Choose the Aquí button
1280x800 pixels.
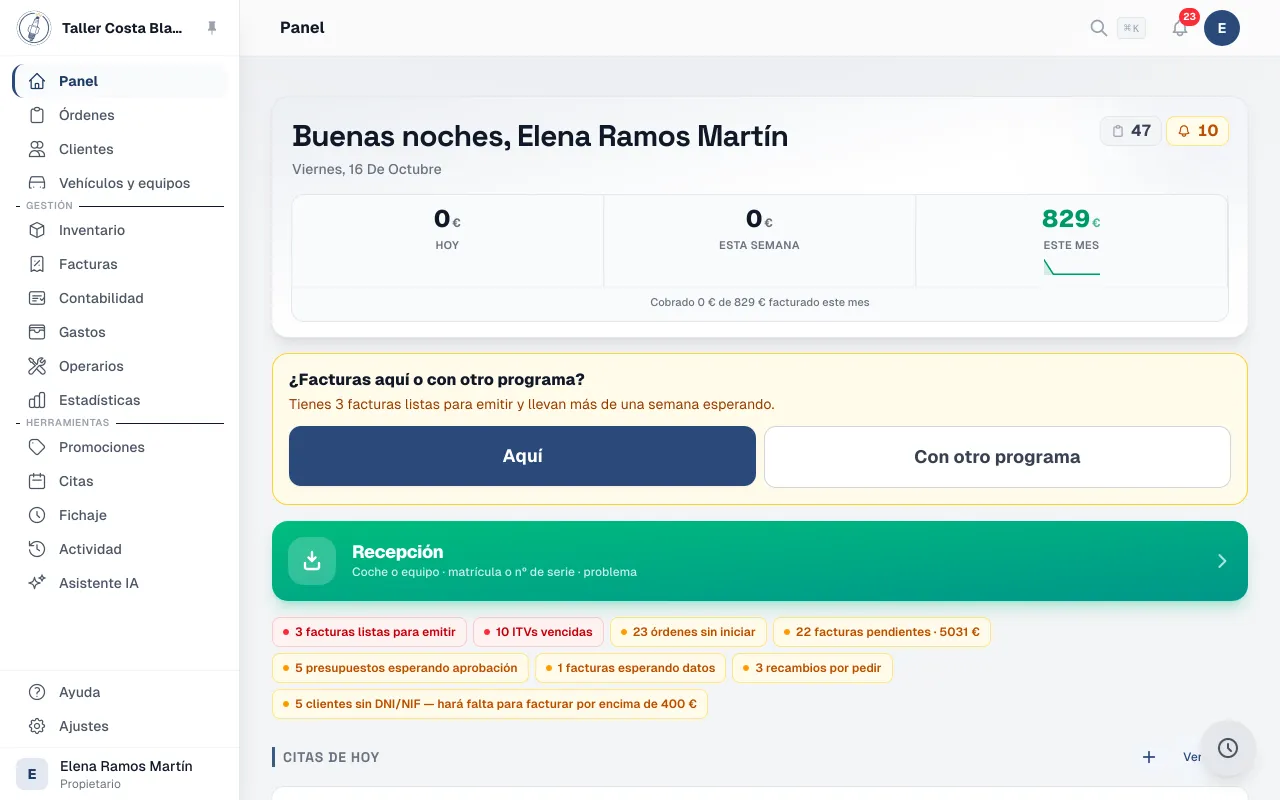(522, 456)
